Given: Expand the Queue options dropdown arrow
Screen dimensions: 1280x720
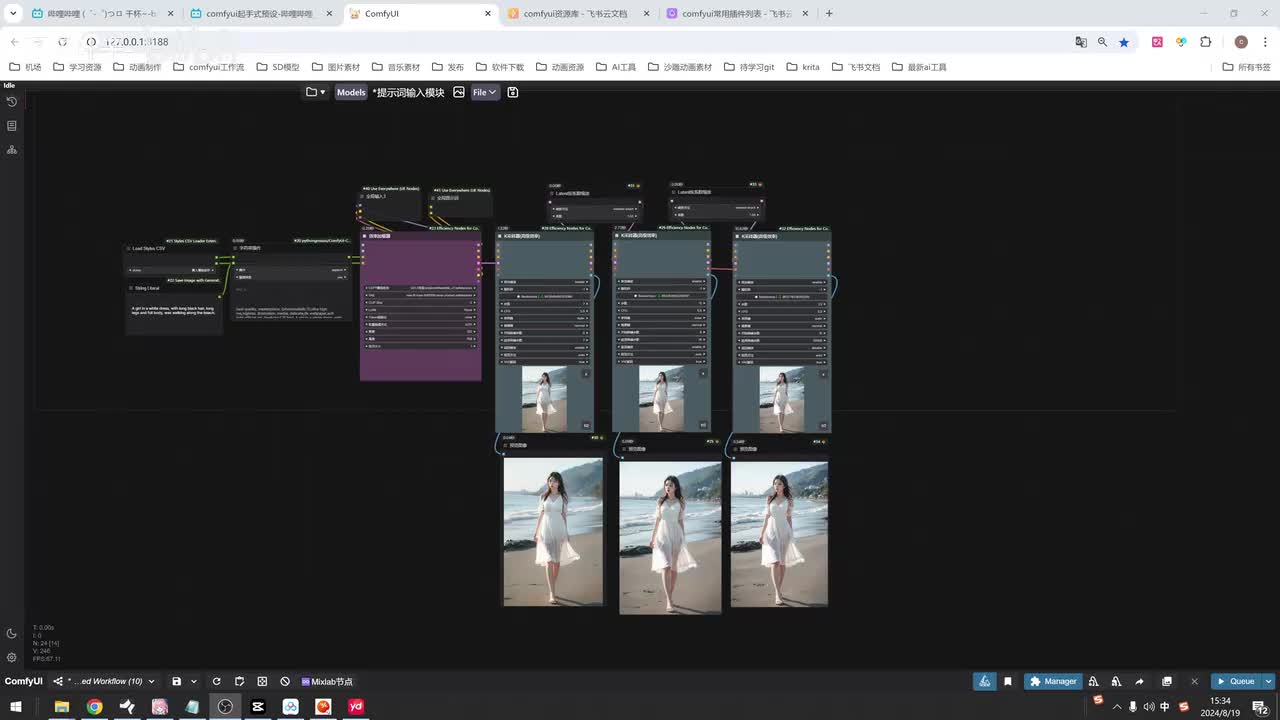Looking at the screenshot, I should click(1269, 681).
